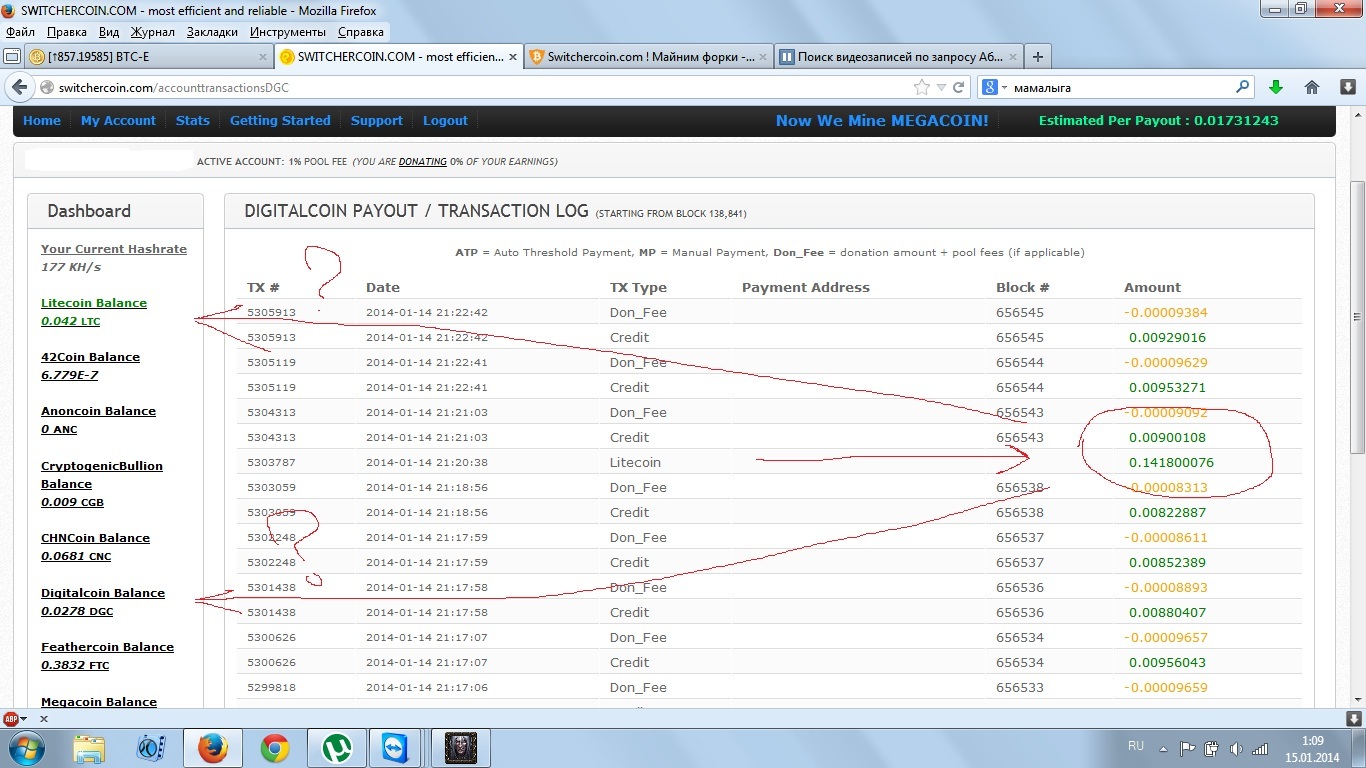1366x768 pixels.
Task: Open the Закладки menu
Action: point(212,32)
